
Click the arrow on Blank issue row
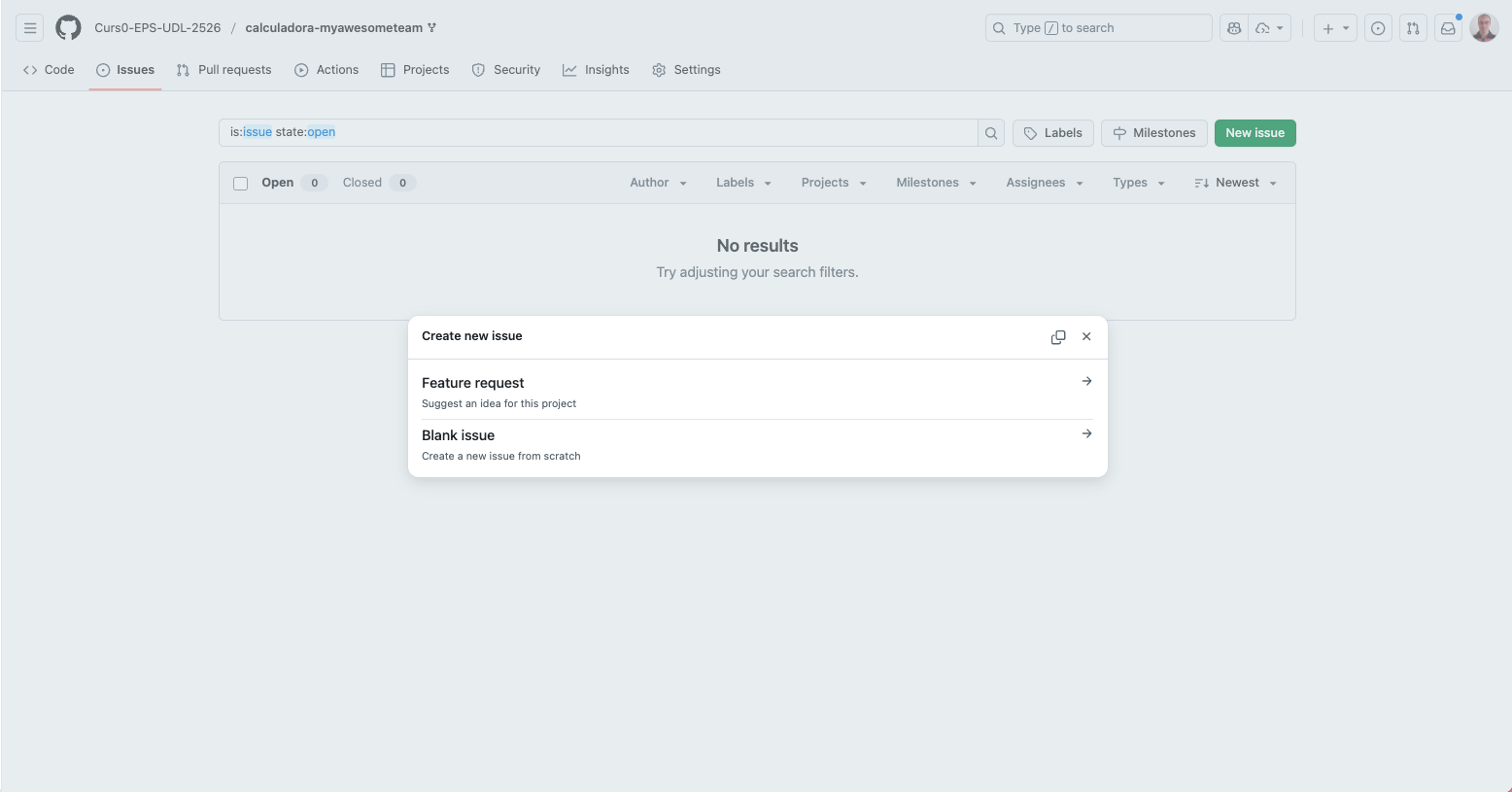[1086, 433]
